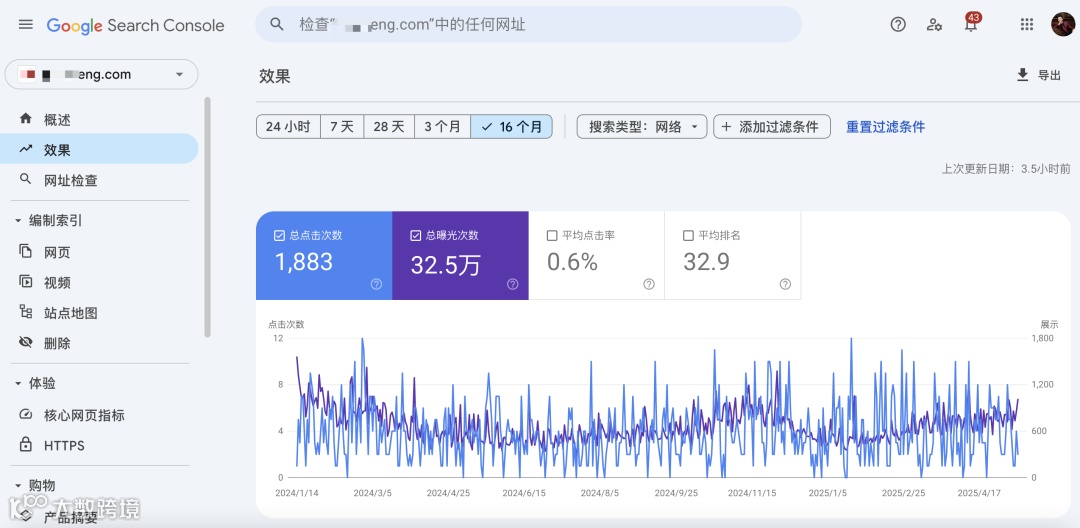Enable 平均点击率 checkbox

pos(552,235)
